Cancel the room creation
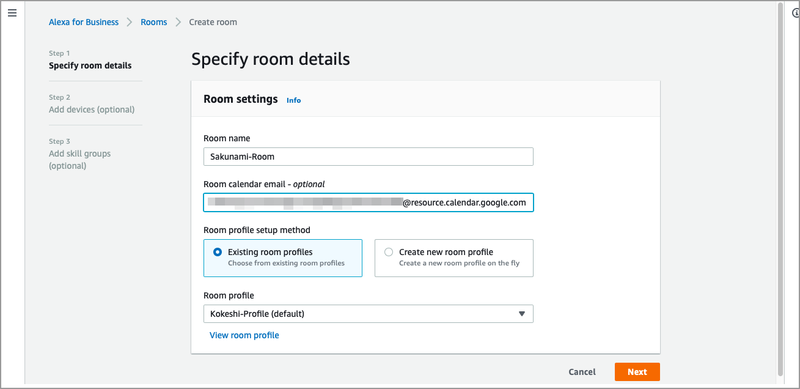 [x=582, y=372]
